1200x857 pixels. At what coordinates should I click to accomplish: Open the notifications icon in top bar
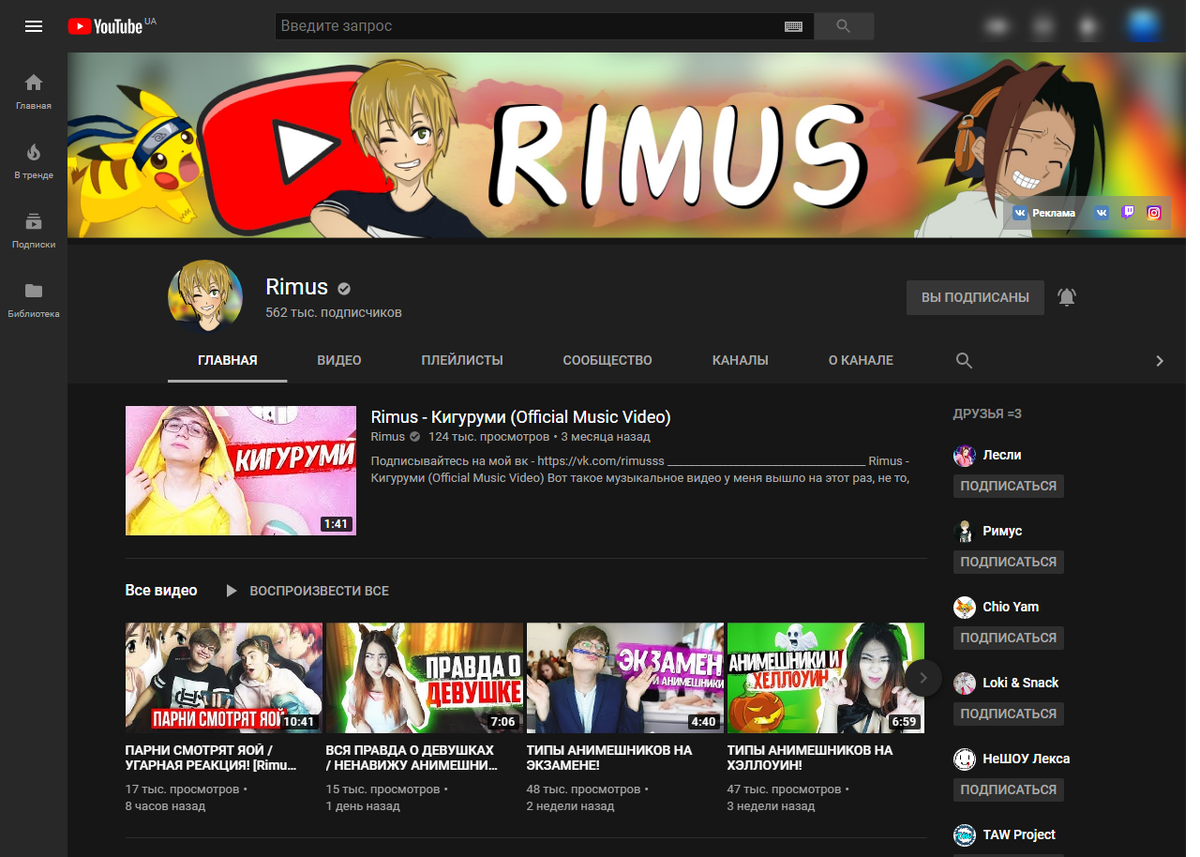click(x=1089, y=26)
